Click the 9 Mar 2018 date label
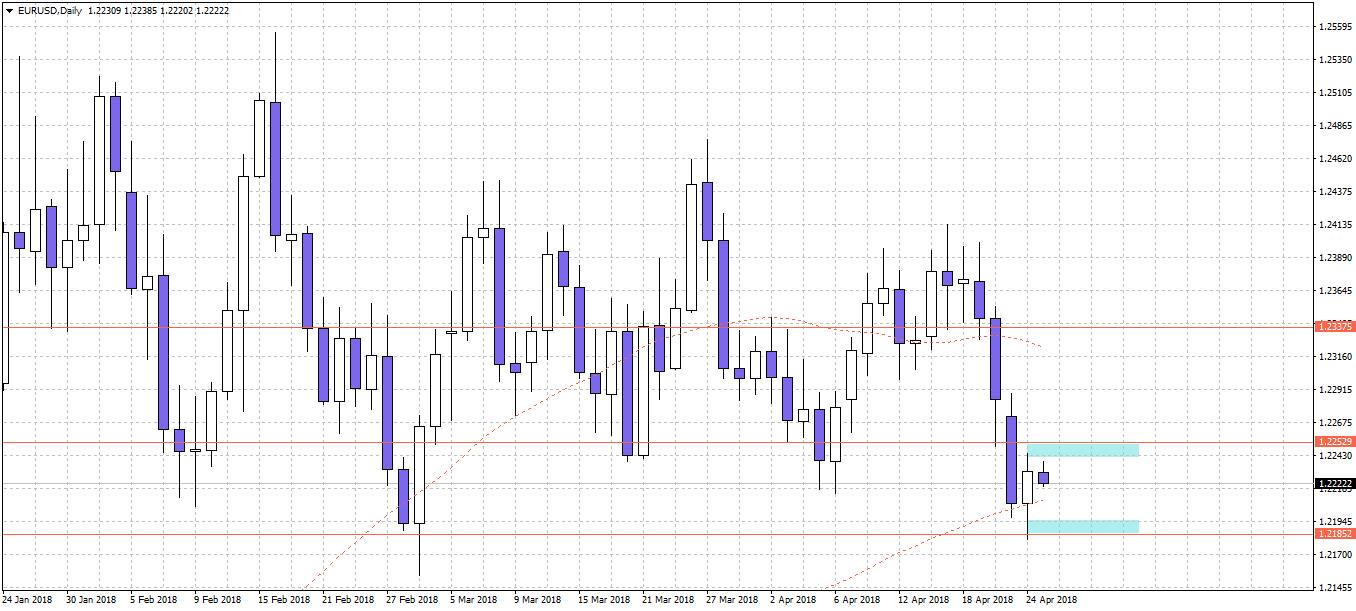Screen dimensions: 1356x611 coord(538,600)
